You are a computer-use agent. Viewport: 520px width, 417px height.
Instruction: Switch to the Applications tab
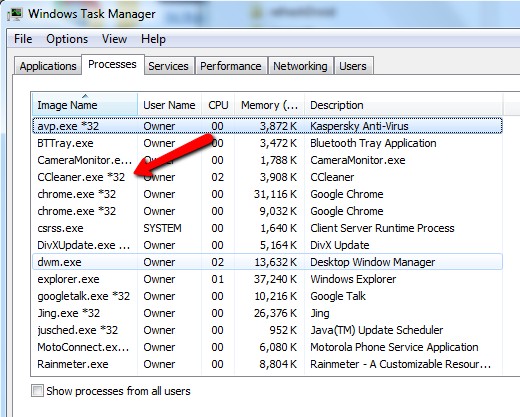pos(48,66)
